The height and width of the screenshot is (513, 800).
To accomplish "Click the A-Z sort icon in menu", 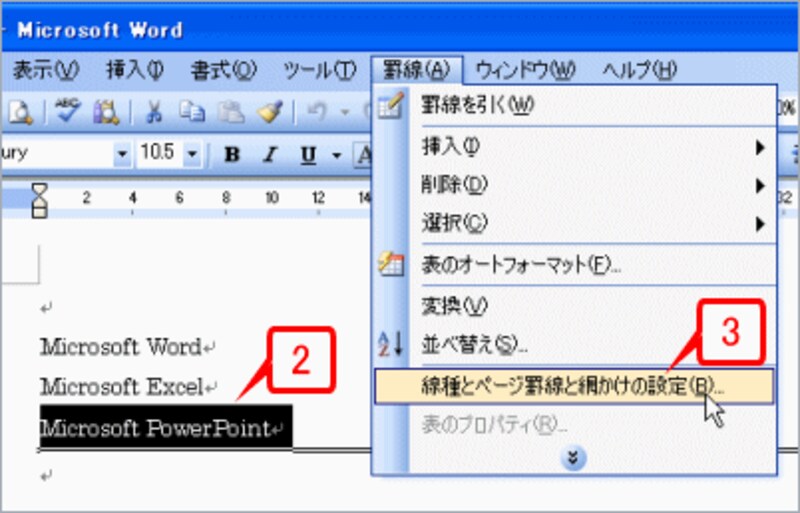I will [391, 344].
